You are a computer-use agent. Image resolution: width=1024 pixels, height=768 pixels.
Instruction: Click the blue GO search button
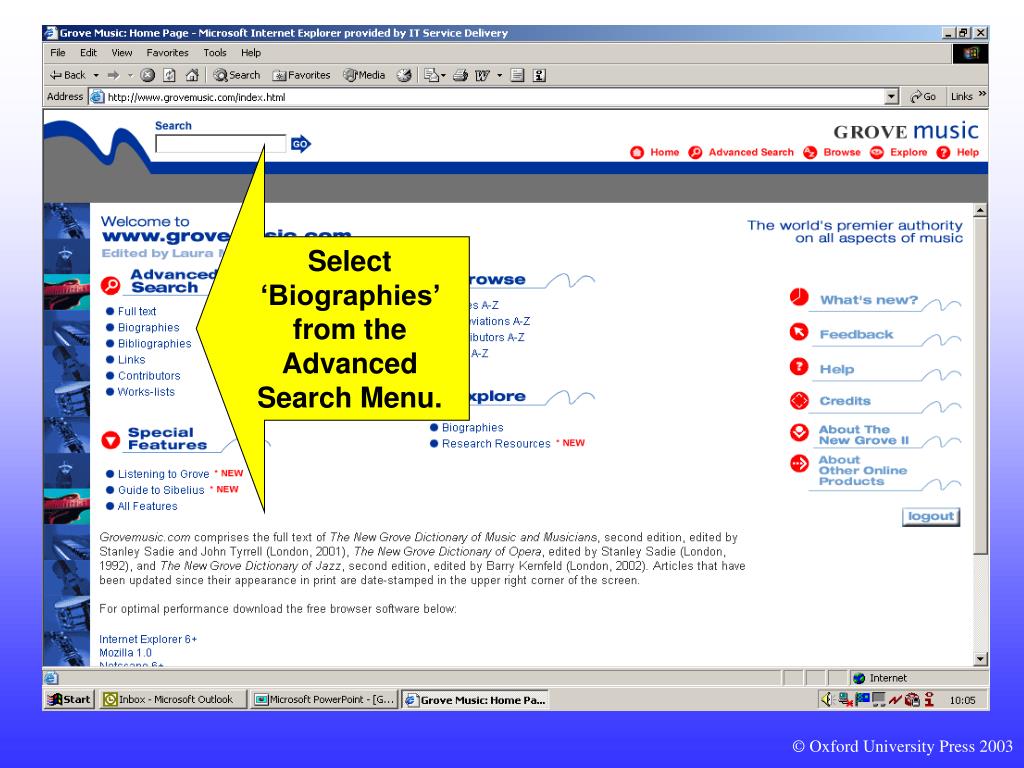[x=300, y=144]
